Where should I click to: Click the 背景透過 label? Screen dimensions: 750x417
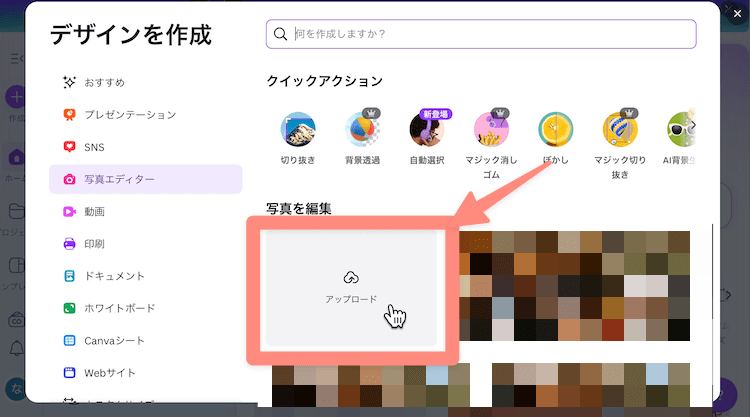tap(363, 160)
